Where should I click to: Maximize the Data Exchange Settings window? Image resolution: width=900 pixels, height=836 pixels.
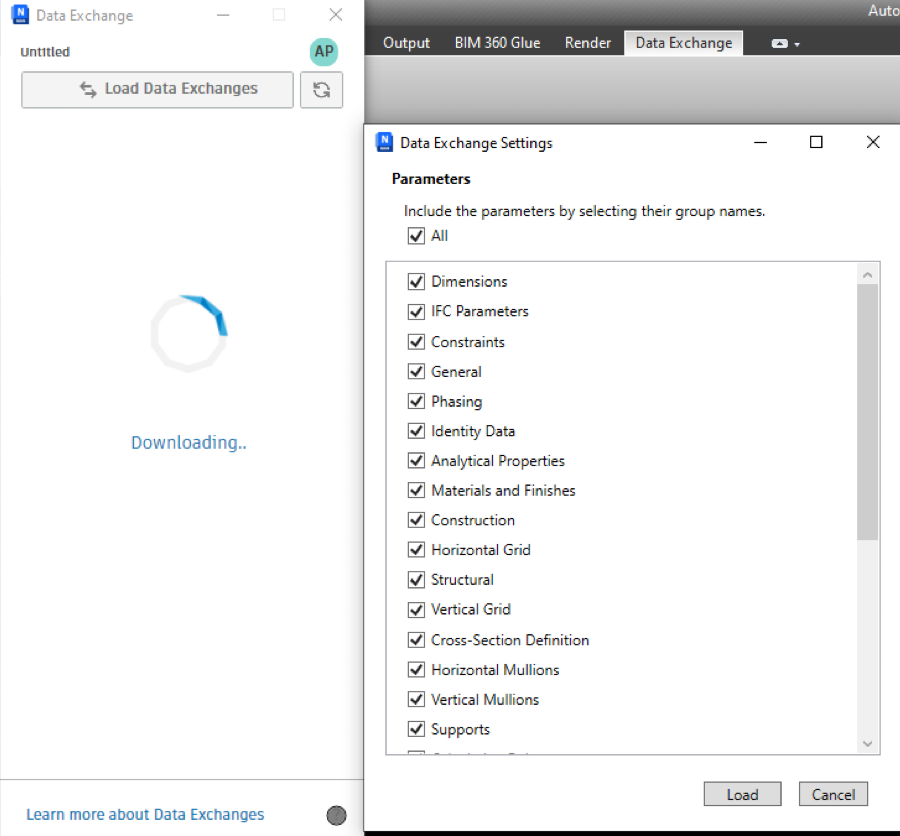[x=816, y=142]
